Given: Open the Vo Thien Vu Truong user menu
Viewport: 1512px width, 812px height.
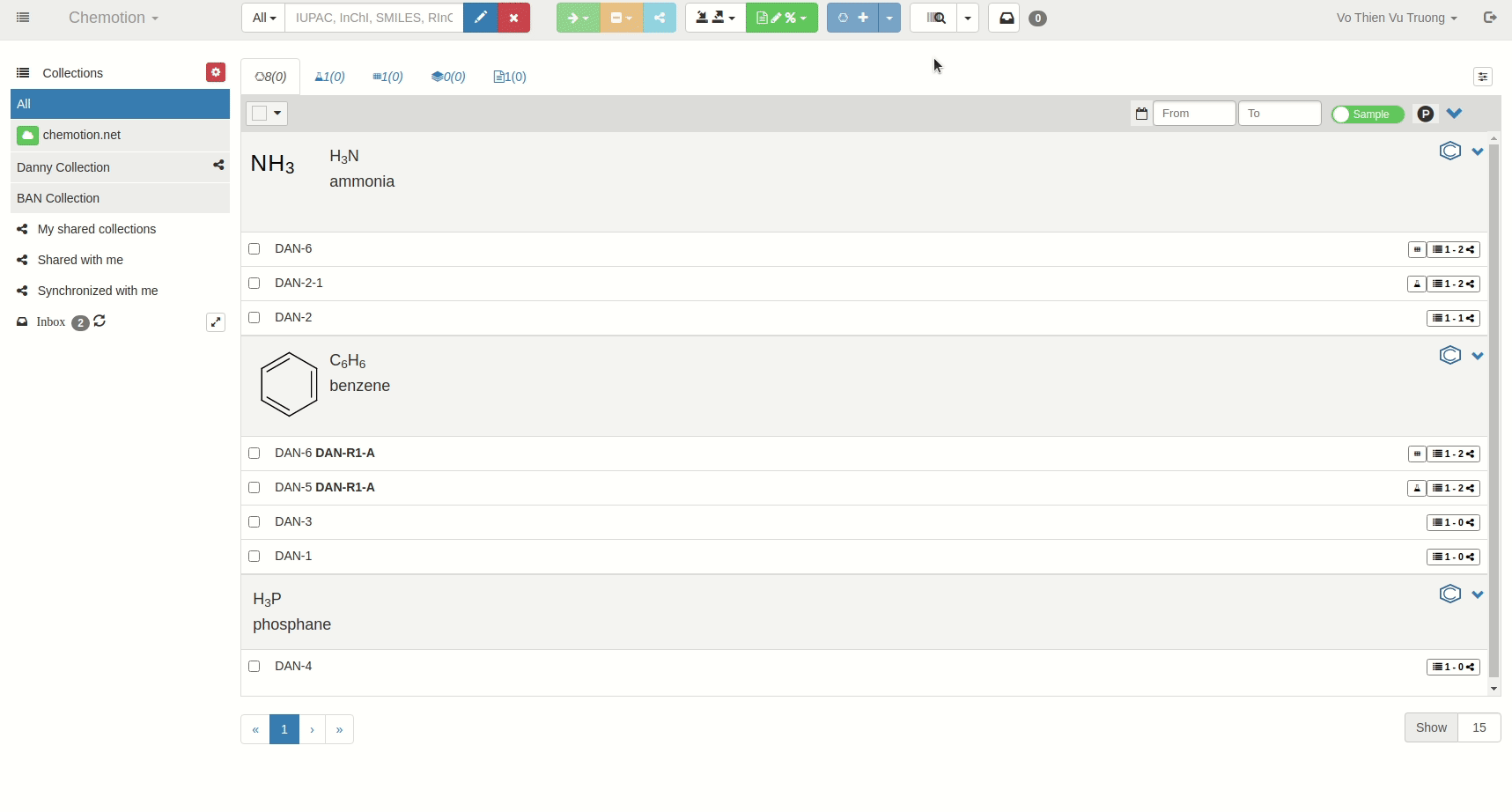Looking at the screenshot, I should pos(1396,18).
